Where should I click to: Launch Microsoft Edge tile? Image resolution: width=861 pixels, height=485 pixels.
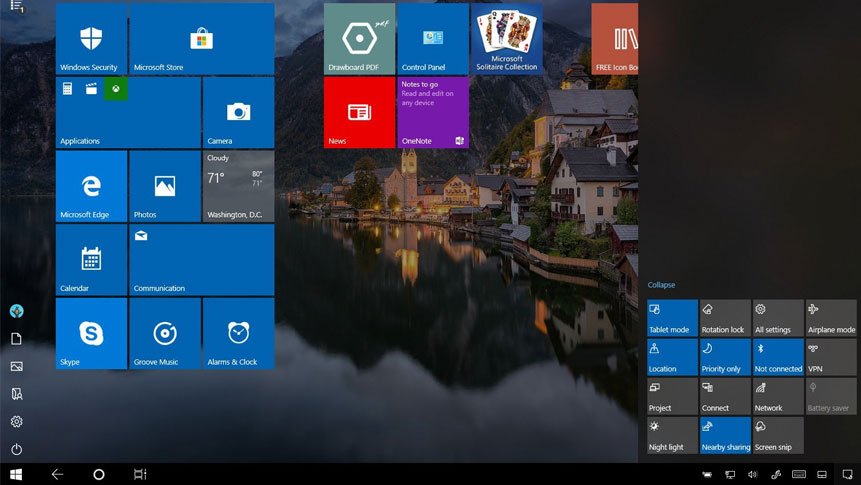tap(91, 186)
